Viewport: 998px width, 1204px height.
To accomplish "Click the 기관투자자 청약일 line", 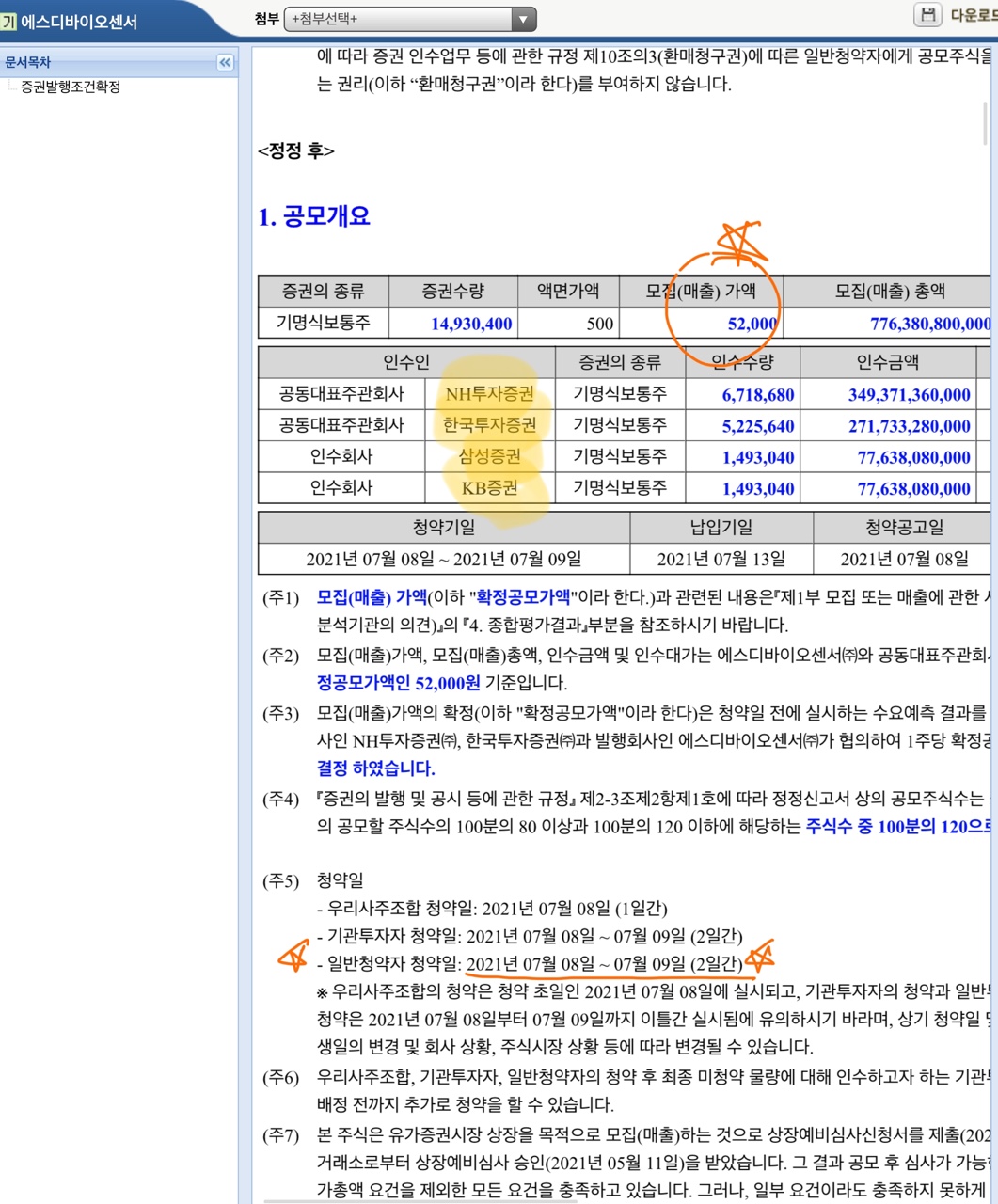I will pyautogui.click(x=530, y=937).
